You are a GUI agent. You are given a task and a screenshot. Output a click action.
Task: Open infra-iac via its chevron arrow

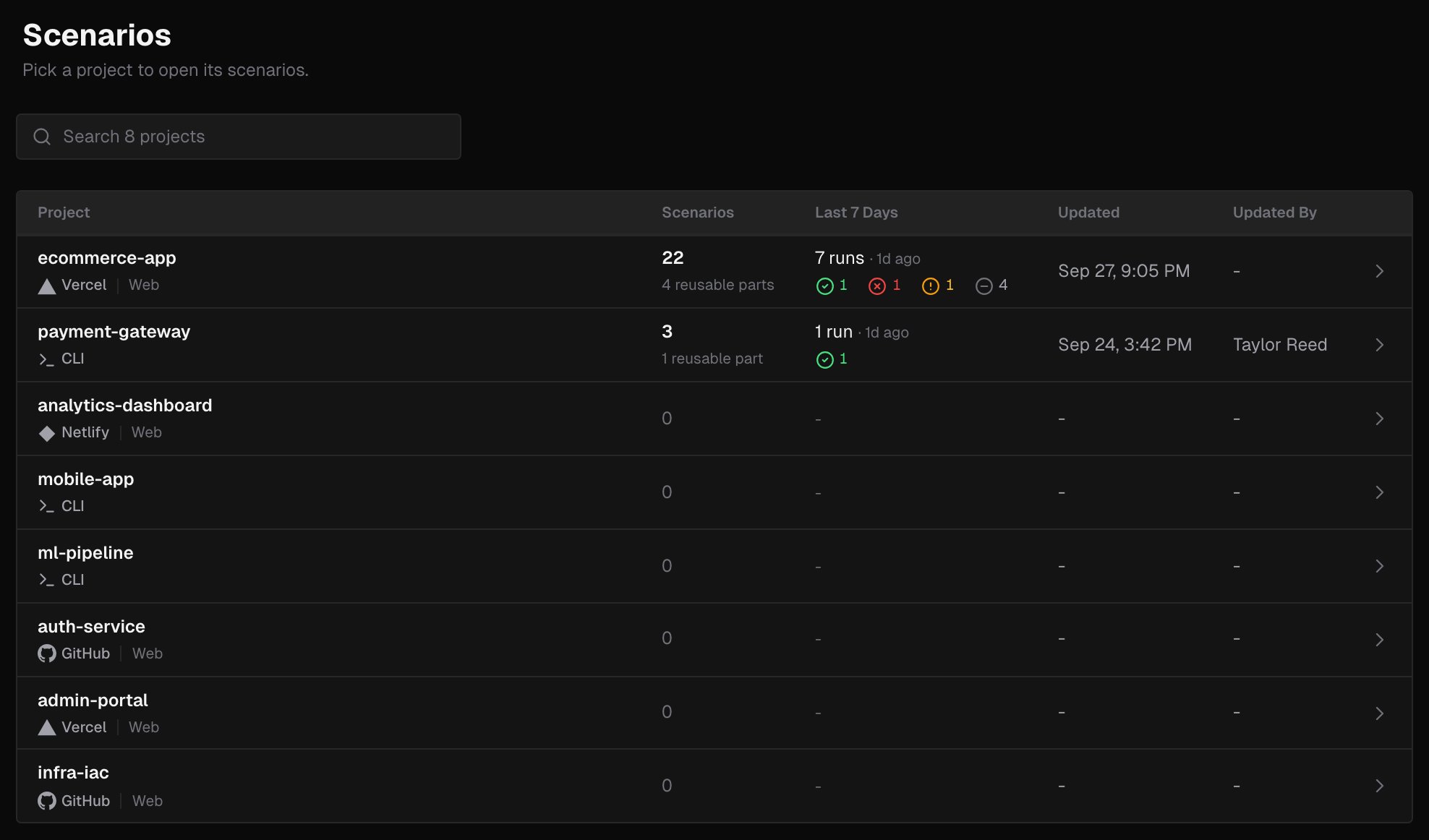pyautogui.click(x=1379, y=786)
